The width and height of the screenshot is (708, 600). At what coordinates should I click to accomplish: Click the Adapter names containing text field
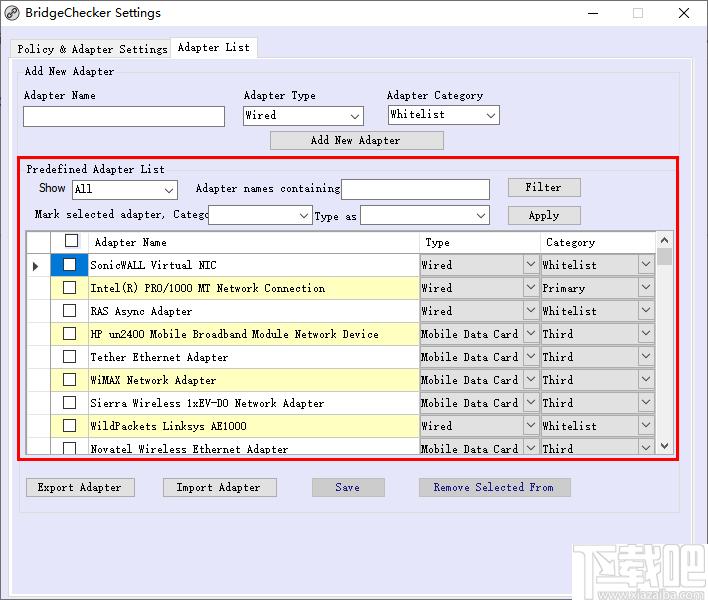pyautogui.click(x=415, y=189)
